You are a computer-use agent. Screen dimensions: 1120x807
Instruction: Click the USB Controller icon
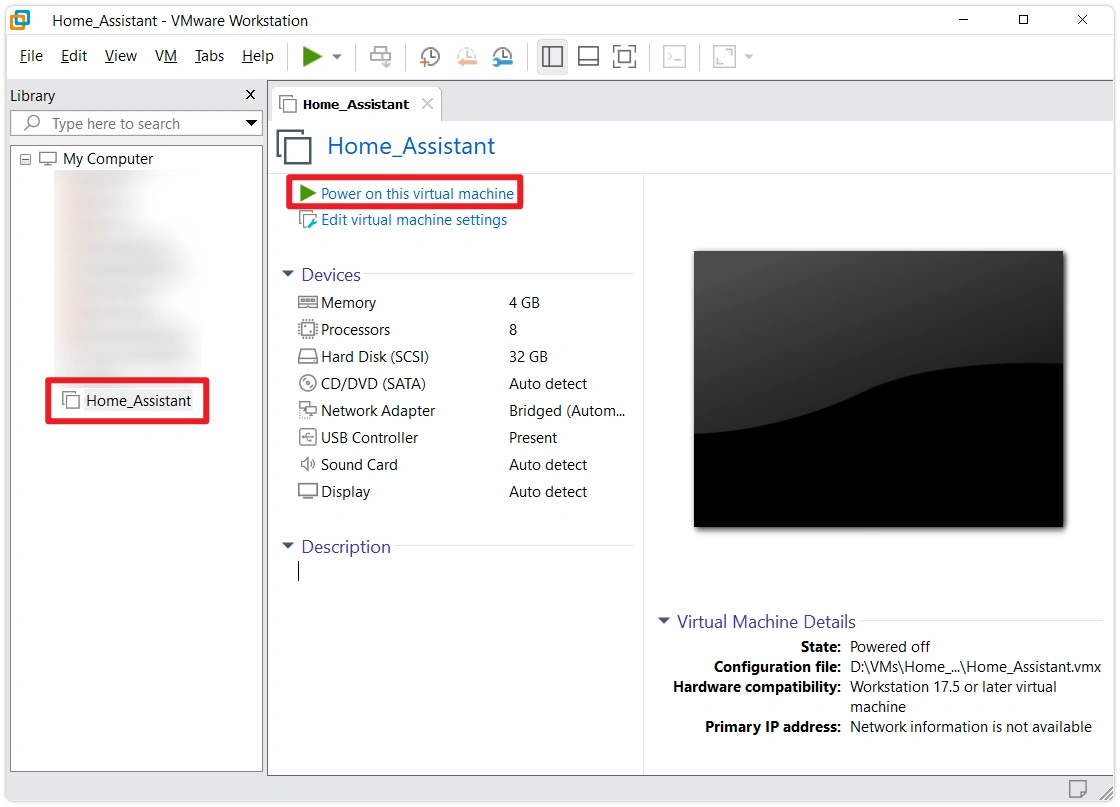click(x=307, y=437)
